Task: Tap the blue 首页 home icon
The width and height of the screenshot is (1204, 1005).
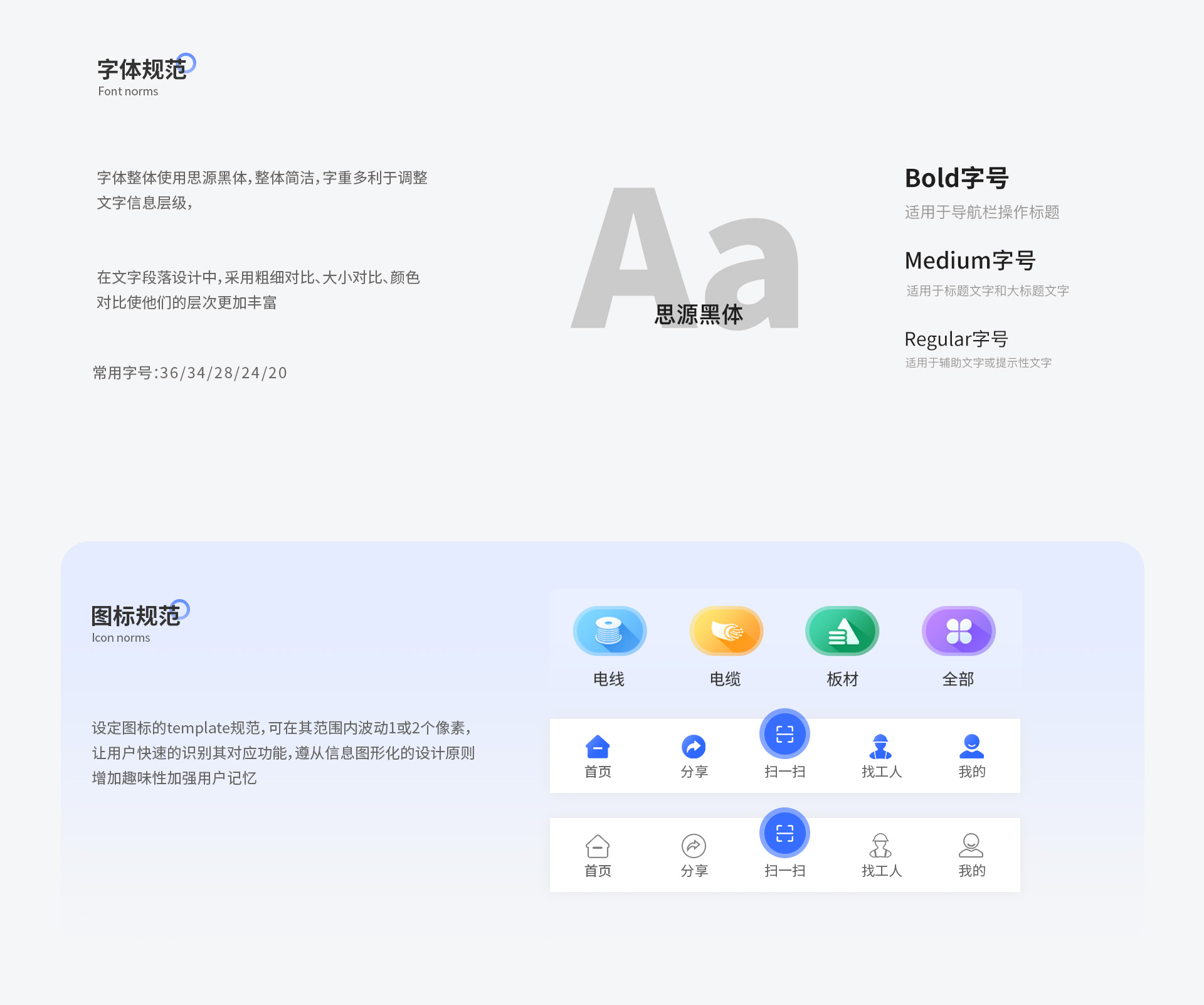Action: point(597,747)
